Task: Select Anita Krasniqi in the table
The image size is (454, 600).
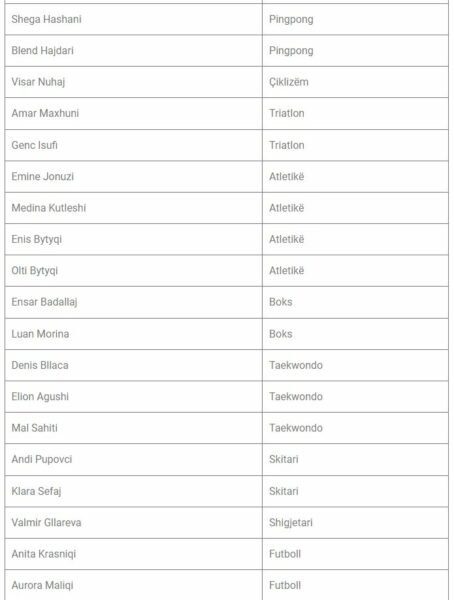Action: [134, 554]
